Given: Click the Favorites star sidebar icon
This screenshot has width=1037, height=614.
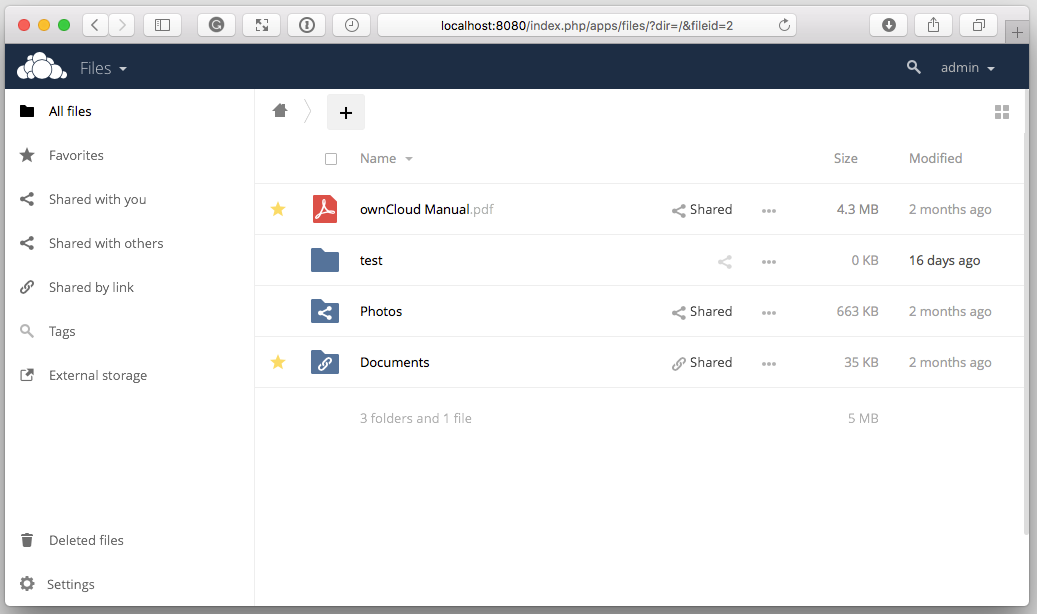Looking at the screenshot, I should click(27, 155).
